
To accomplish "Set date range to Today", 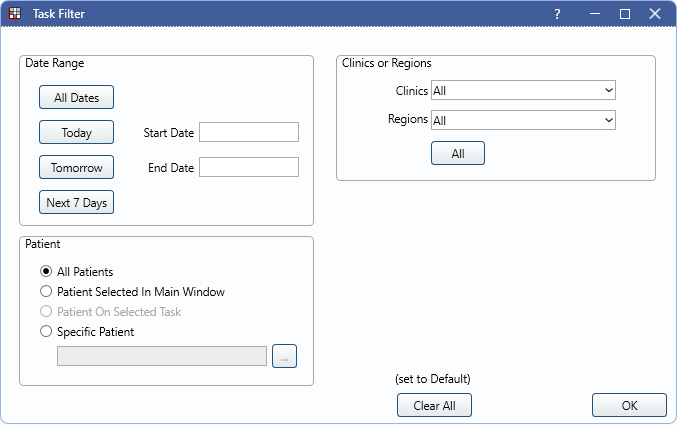I will [76, 132].
